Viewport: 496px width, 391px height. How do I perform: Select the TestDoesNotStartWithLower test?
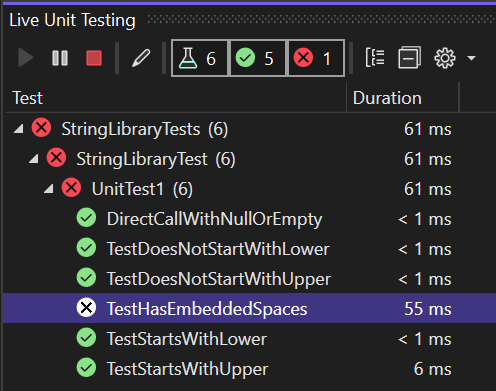pyautogui.click(x=249, y=249)
